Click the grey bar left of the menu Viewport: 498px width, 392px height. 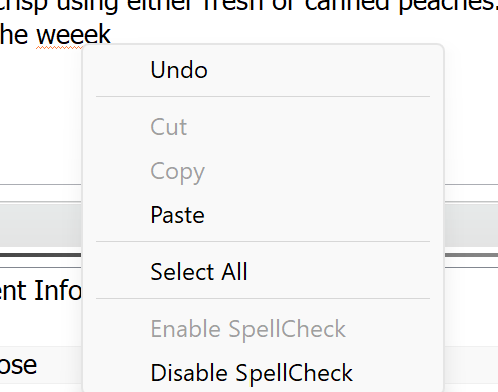[x=40, y=225]
